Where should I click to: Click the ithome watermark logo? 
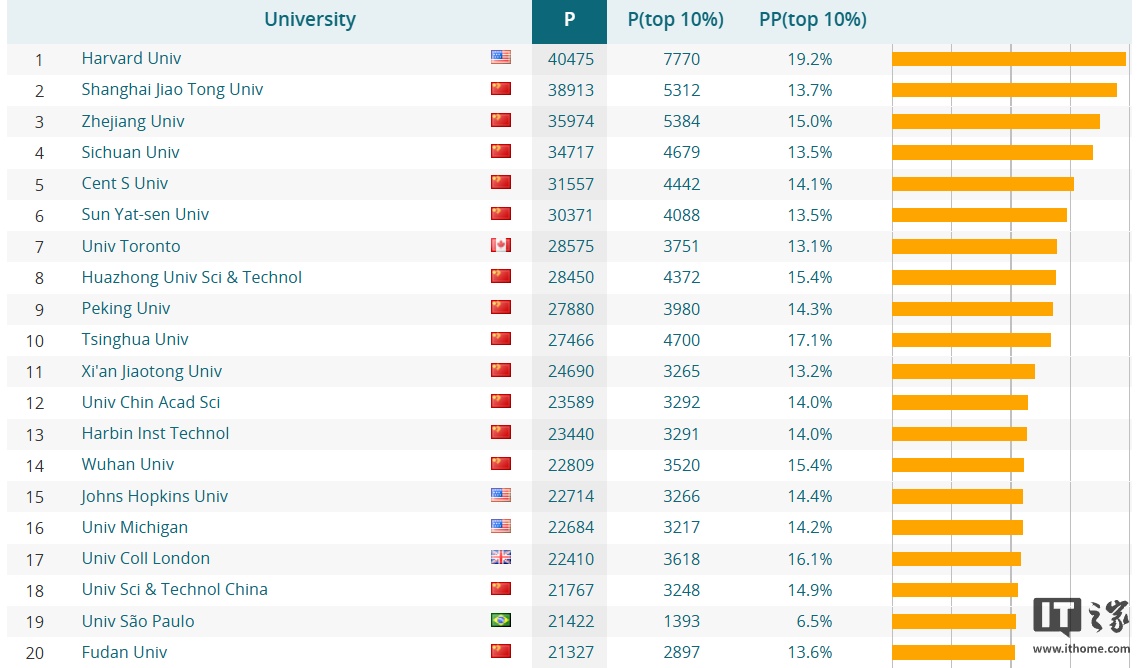click(1081, 626)
